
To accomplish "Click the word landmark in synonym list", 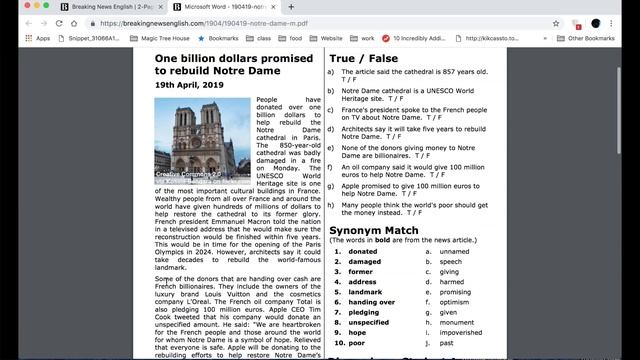I will click(365, 292).
